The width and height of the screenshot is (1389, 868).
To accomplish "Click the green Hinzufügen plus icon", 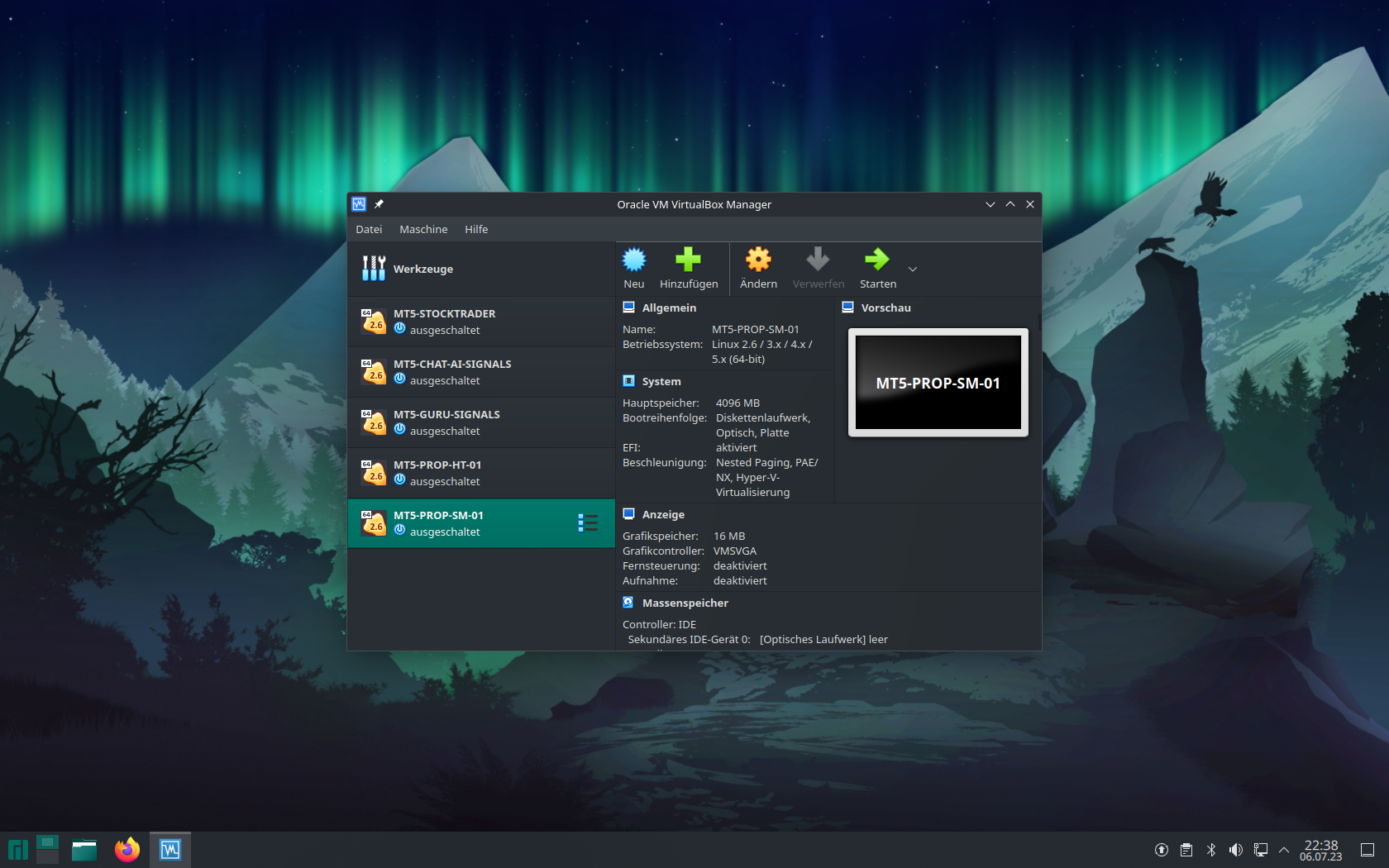I will [x=688, y=260].
